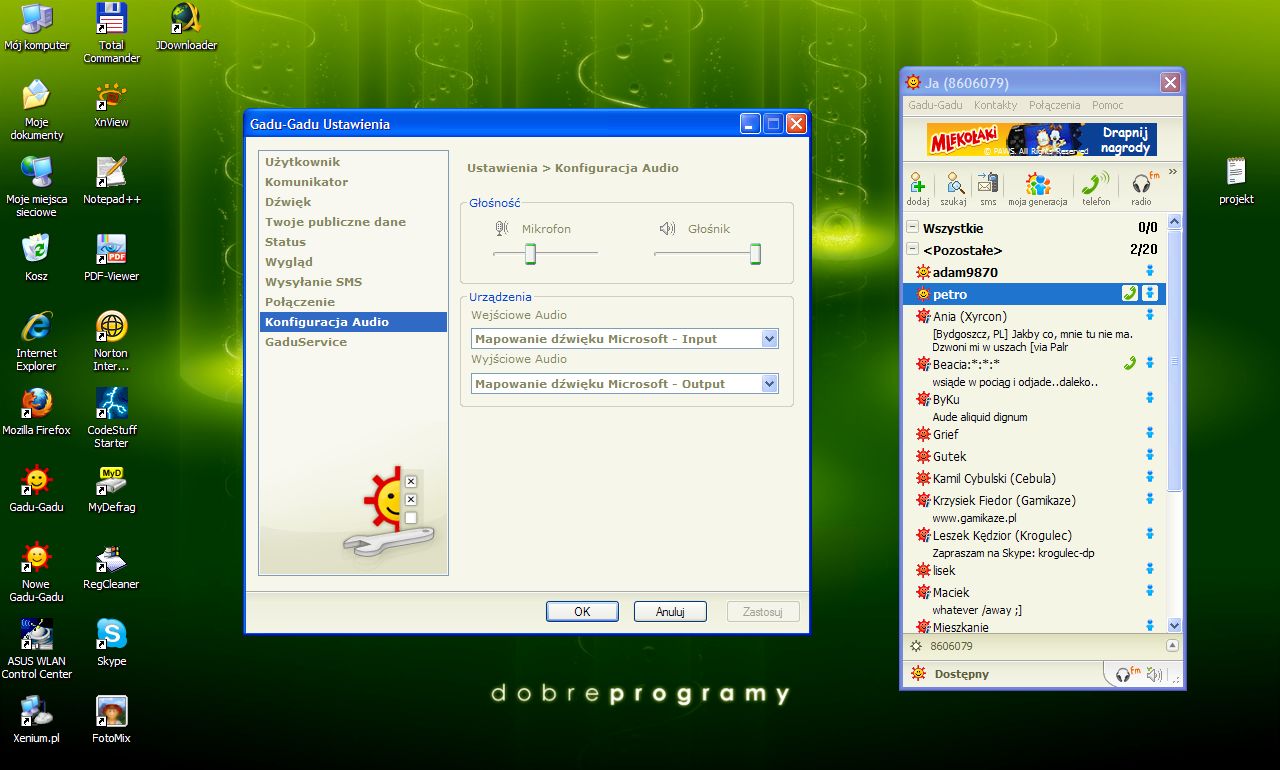The height and width of the screenshot is (770, 1280).
Task: Select RegCleaner desktop icon
Action: coord(111,566)
